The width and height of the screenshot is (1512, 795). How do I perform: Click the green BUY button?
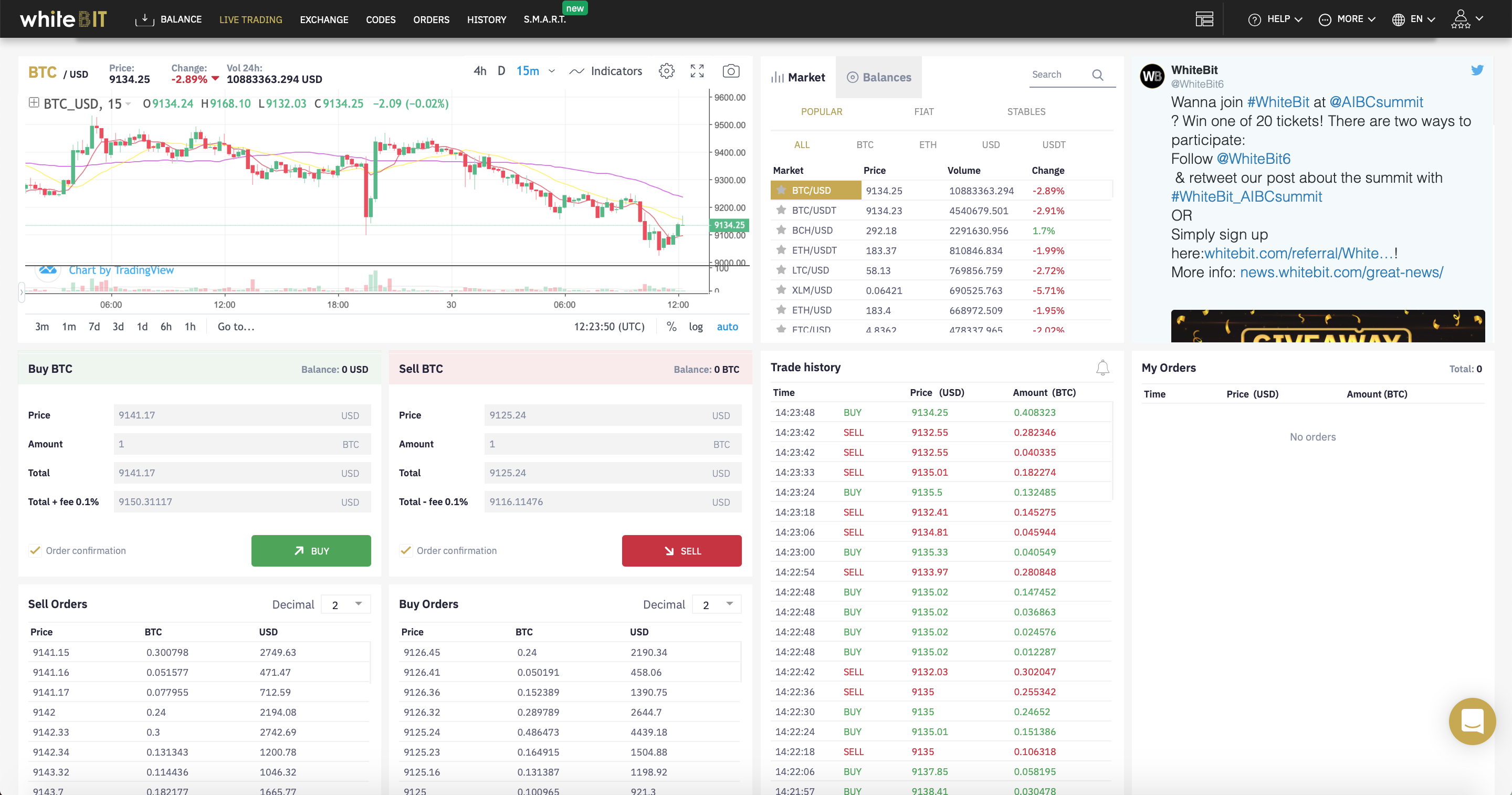[x=310, y=551]
